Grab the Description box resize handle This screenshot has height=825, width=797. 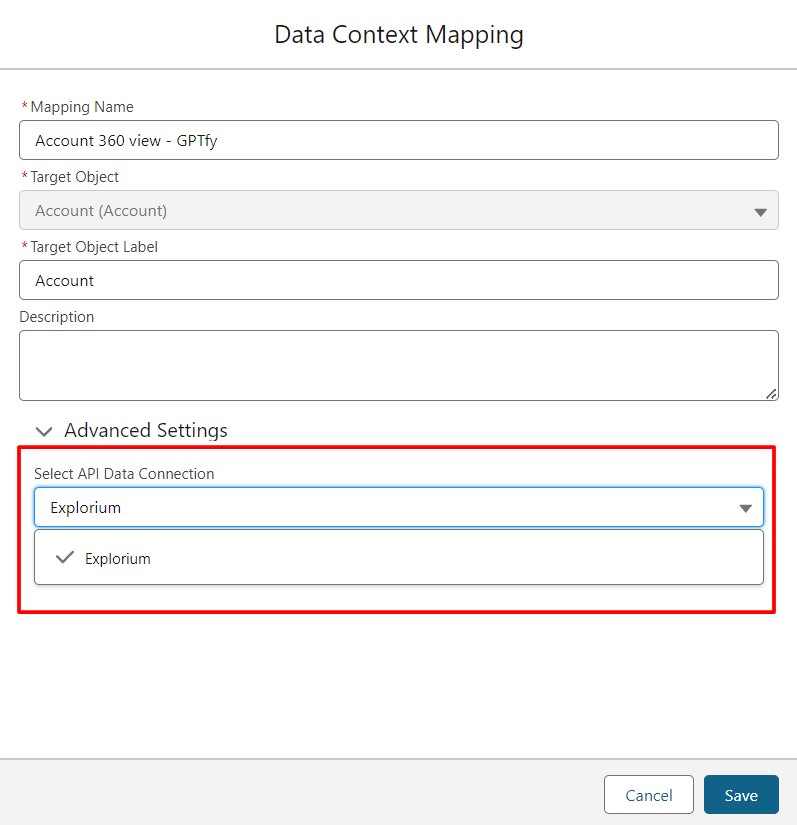771,394
